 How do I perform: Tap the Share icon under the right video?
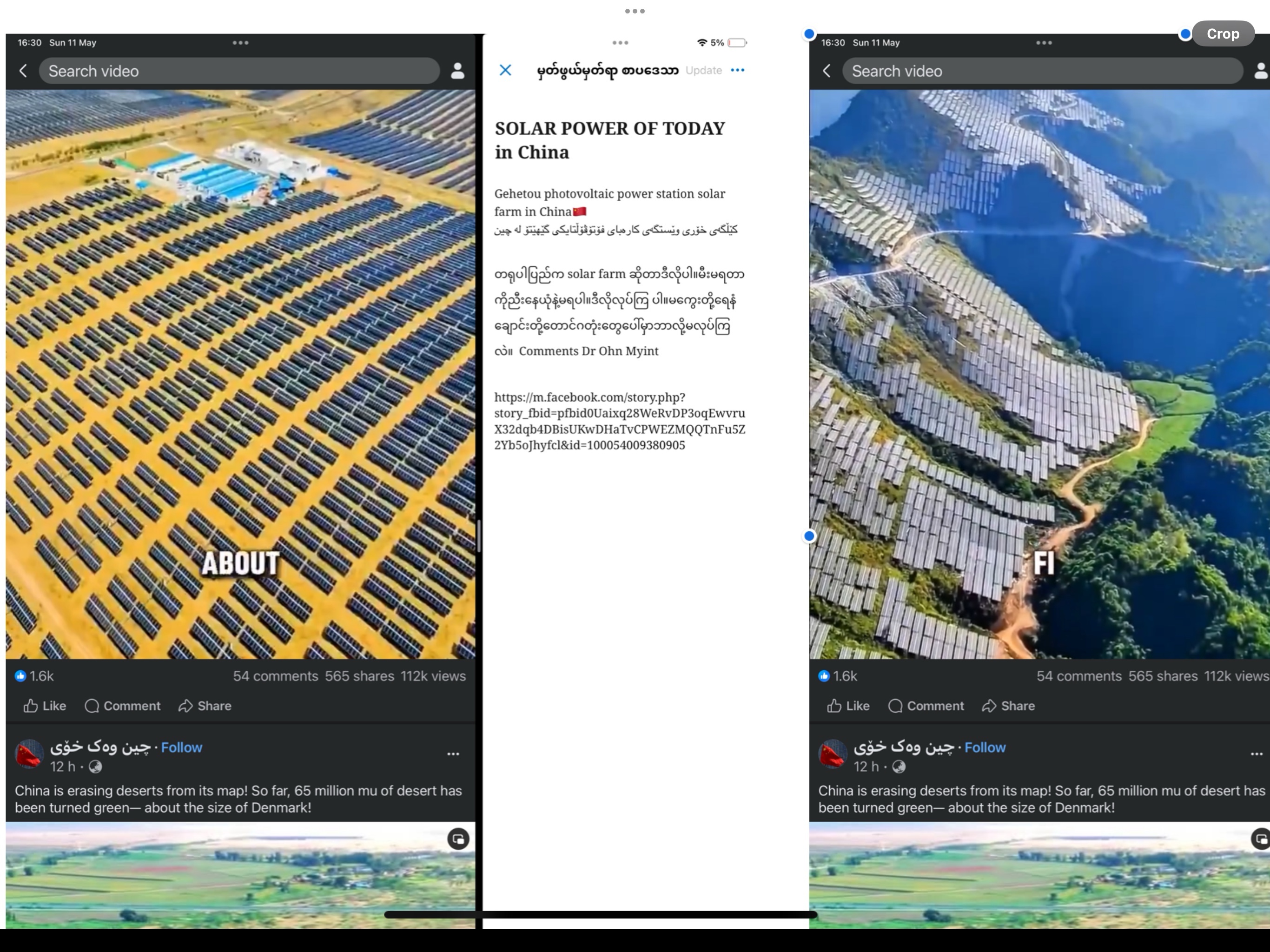(989, 706)
